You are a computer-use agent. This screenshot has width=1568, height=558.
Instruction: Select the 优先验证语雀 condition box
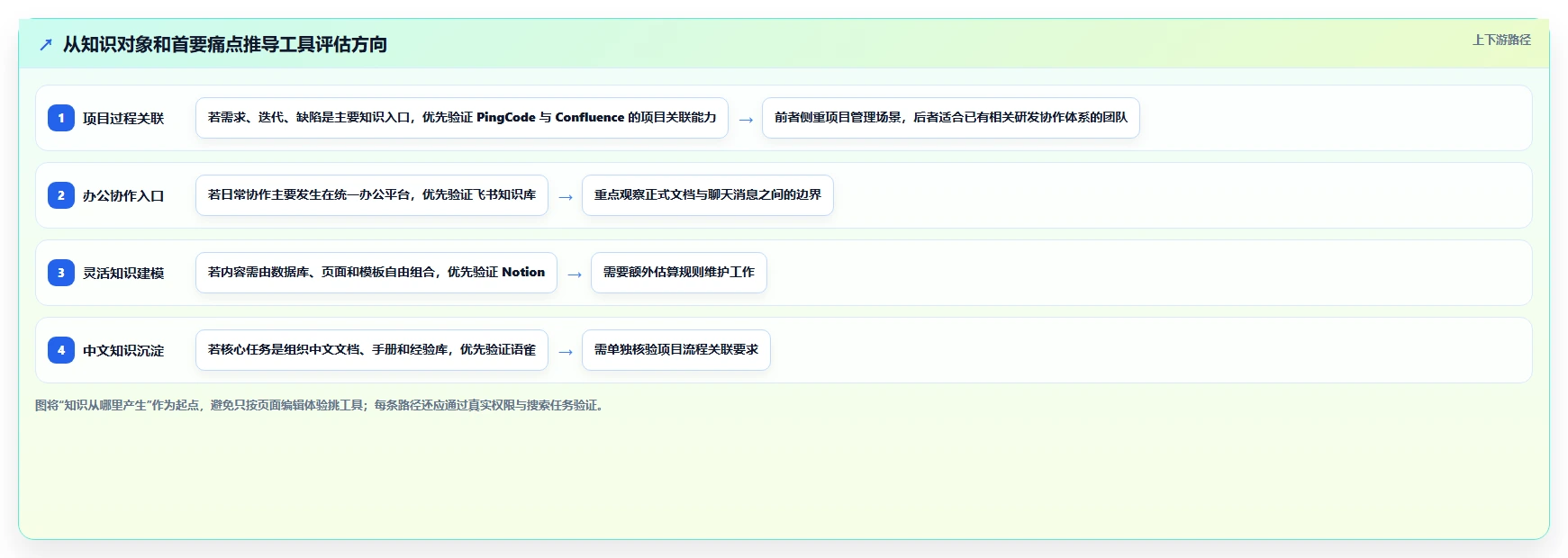pyautogui.click(x=372, y=350)
